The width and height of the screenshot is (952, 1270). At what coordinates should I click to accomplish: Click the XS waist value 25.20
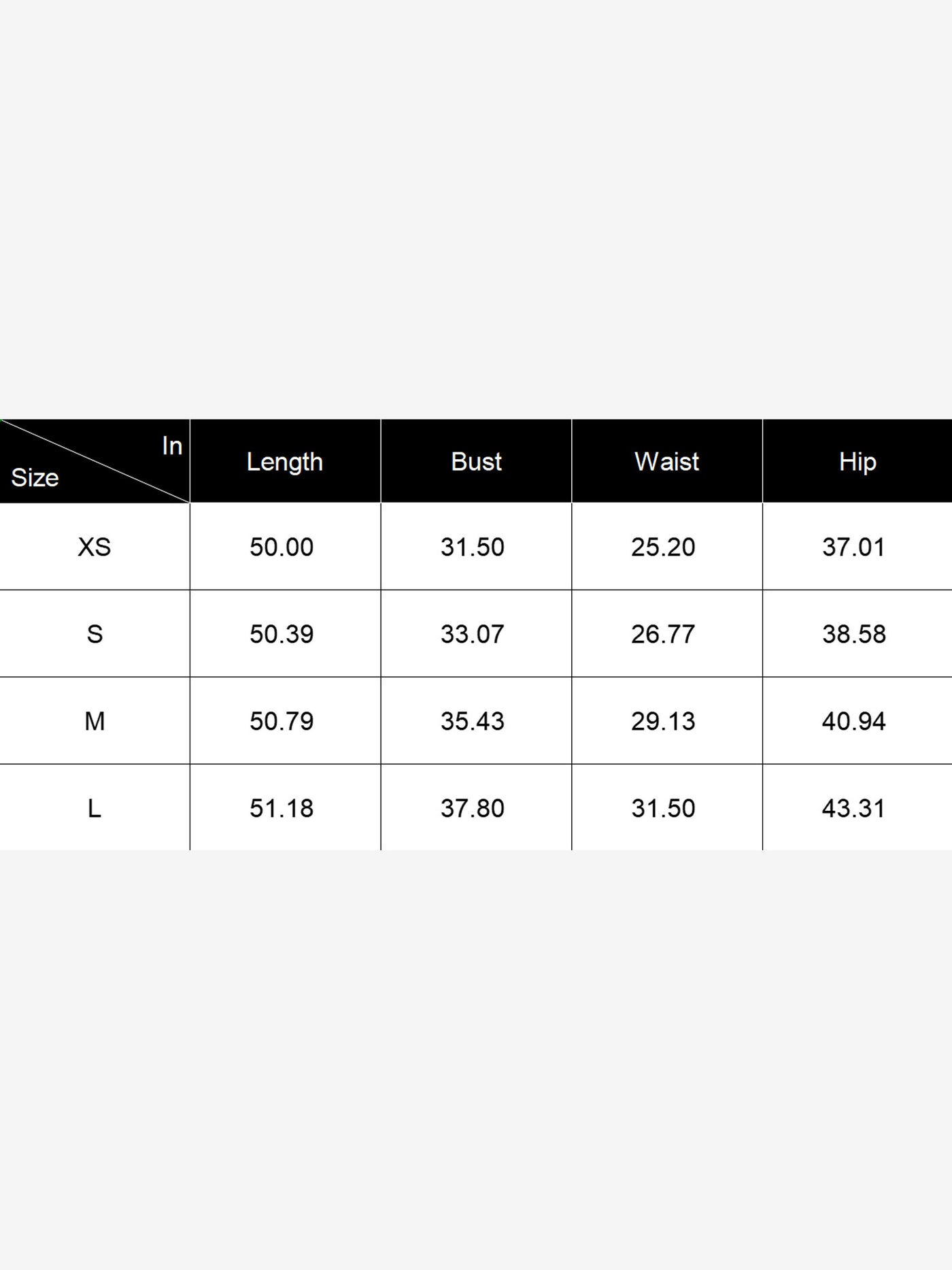point(663,547)
